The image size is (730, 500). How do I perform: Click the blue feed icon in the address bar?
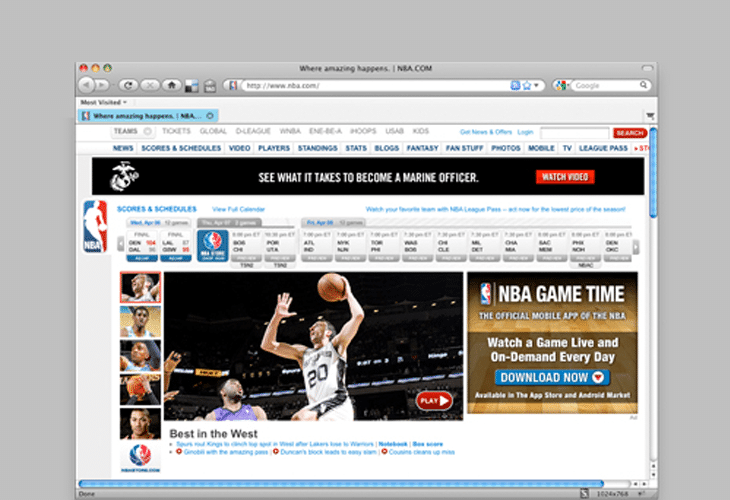515,86
